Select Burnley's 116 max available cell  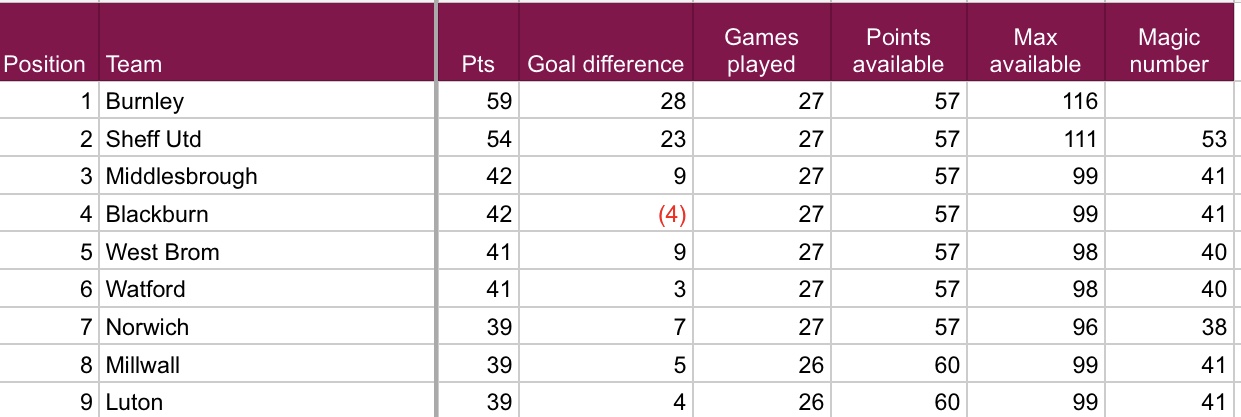pos(1080,101)
